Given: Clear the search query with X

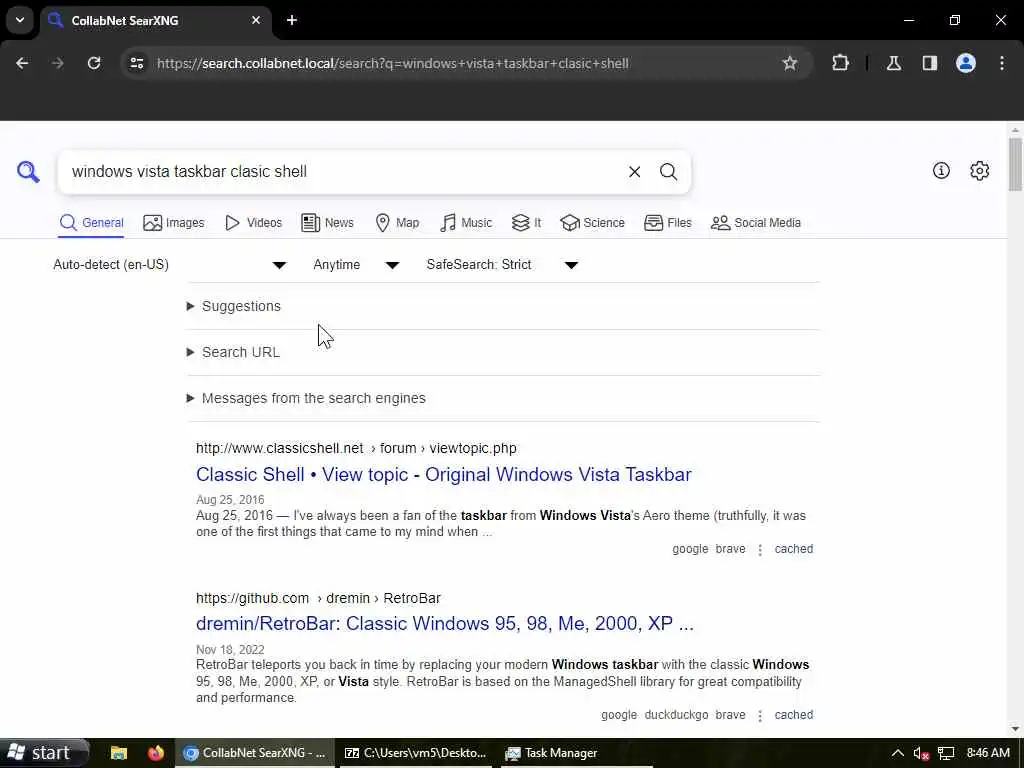Looking at the screenshot, I should point(634,172).
